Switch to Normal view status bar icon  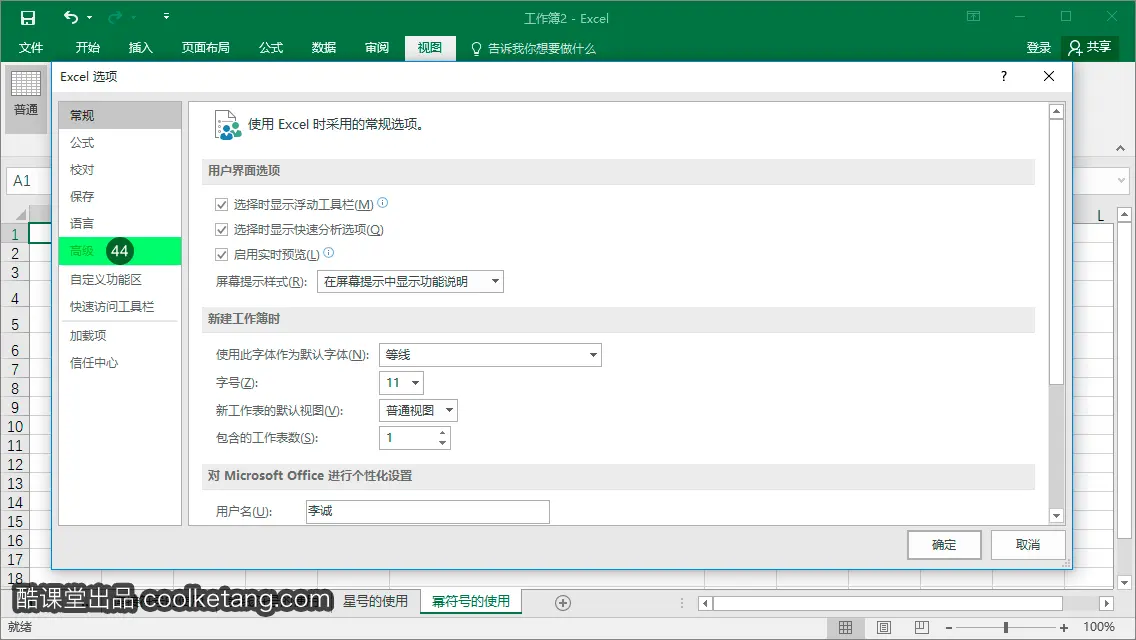(x=845, y=628)
